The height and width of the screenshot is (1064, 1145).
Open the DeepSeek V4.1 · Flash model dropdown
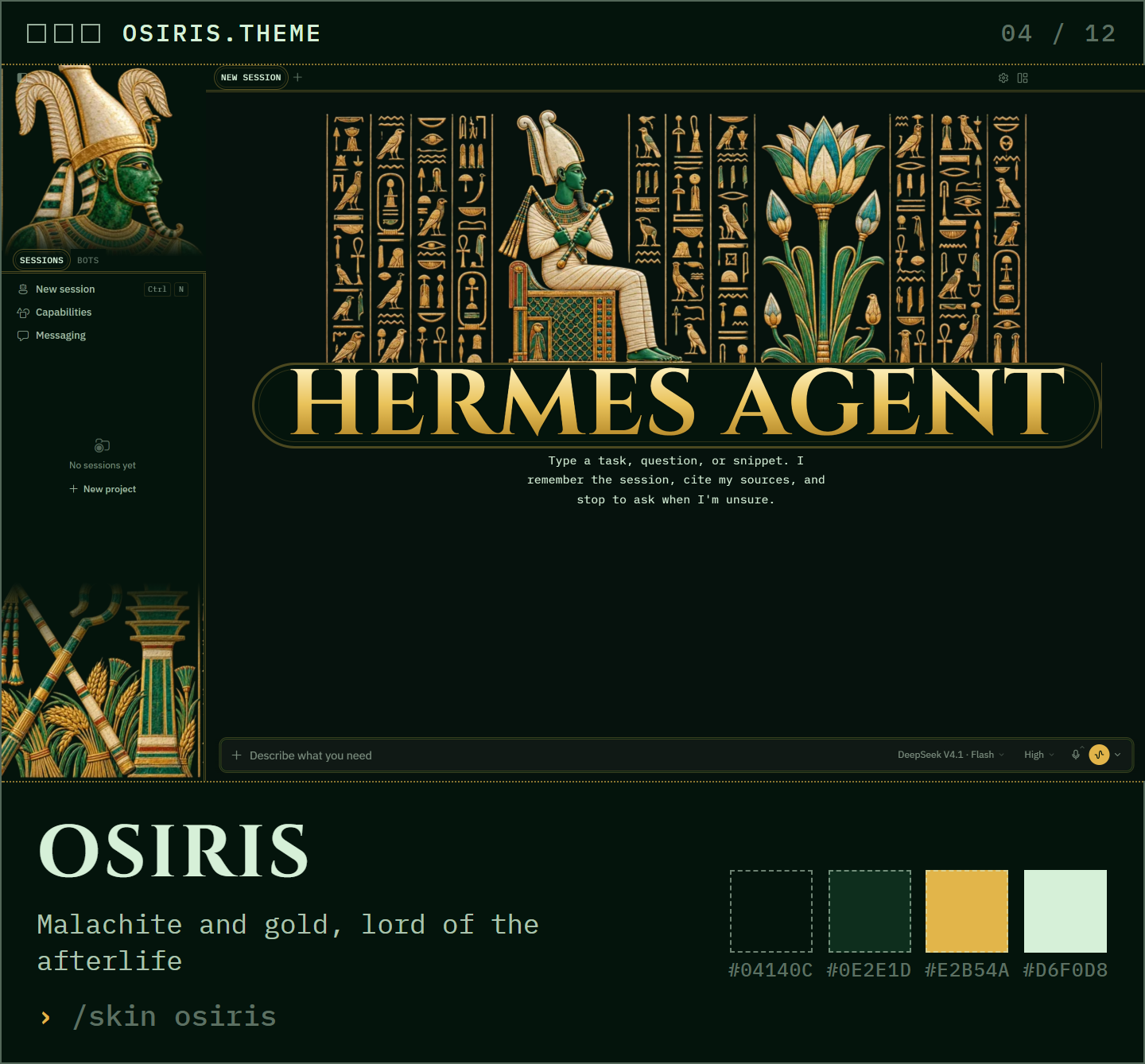951,755
